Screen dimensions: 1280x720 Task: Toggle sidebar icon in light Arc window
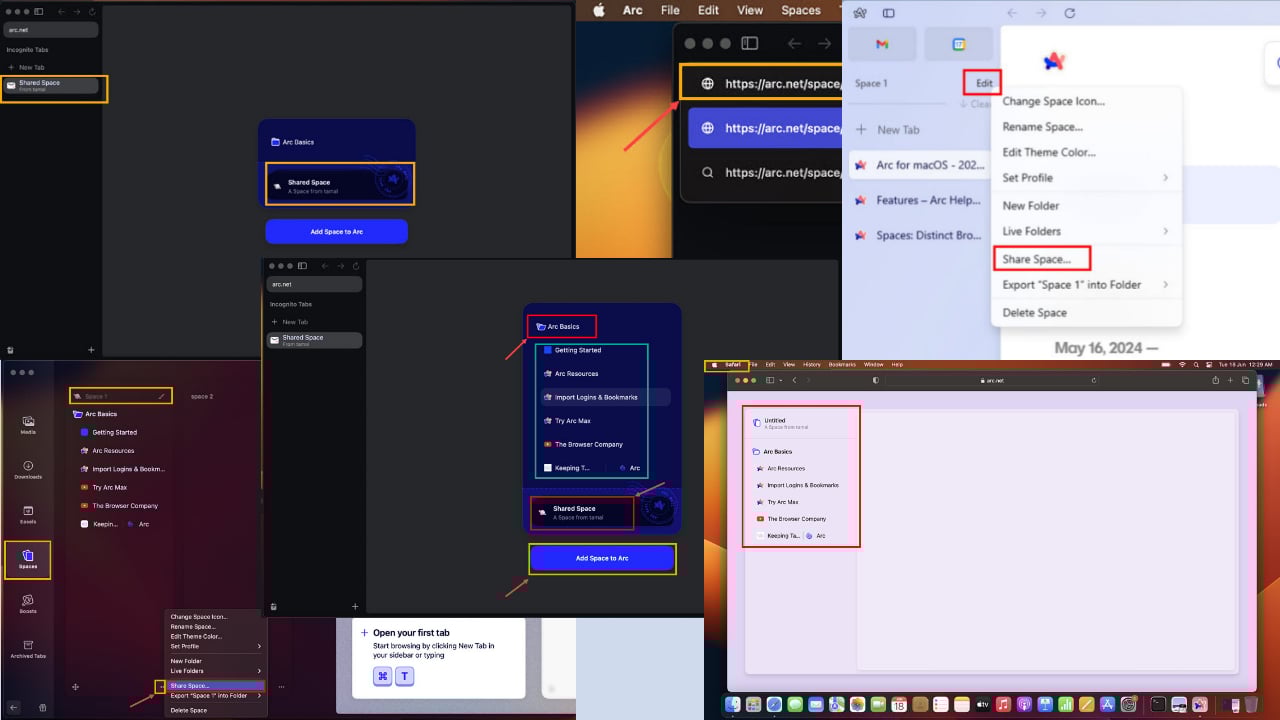point(888,13)
